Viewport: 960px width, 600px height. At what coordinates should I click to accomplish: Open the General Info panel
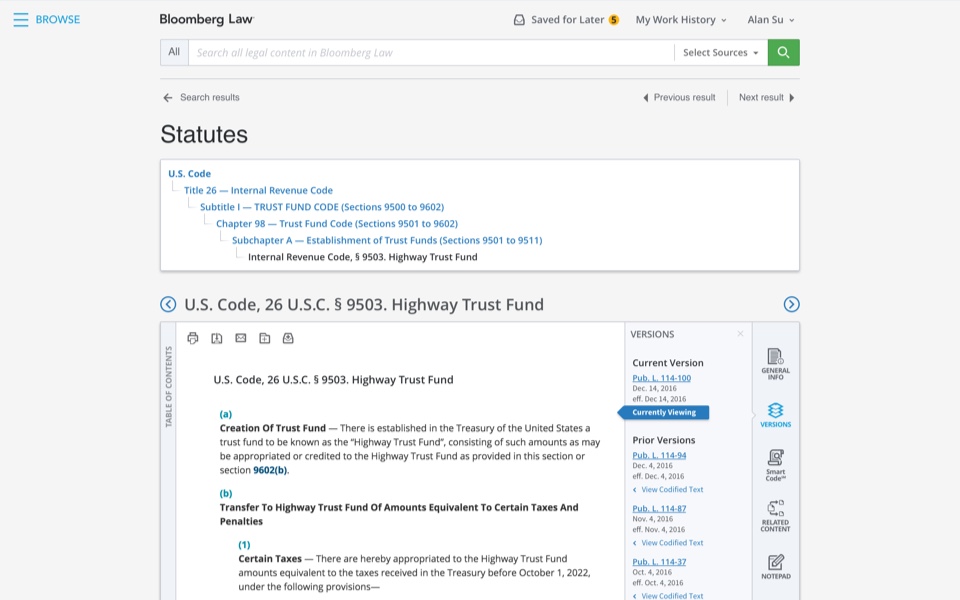pos(775,362)
